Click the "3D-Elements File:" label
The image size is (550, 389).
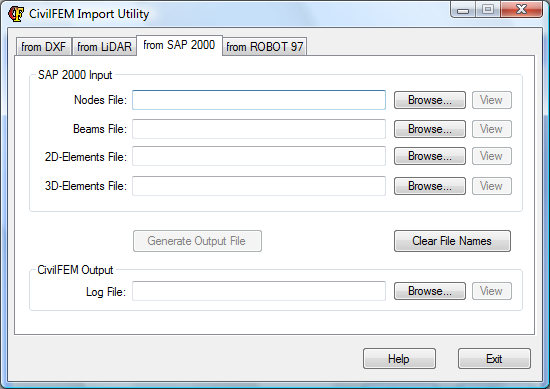click(86, 186)
